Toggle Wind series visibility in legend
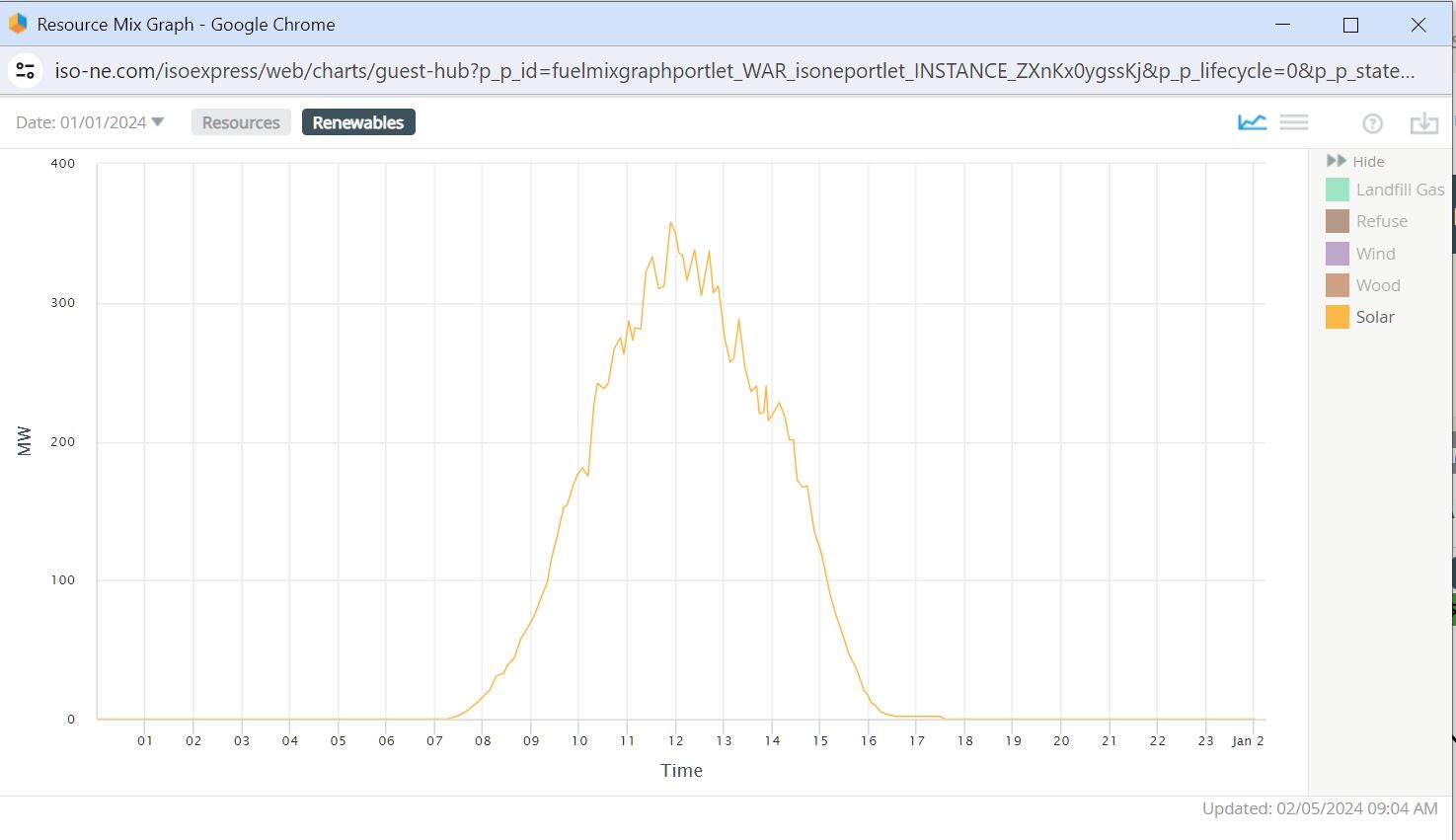Viewport: 1456px width, 840px height. tap(1374, 254)
